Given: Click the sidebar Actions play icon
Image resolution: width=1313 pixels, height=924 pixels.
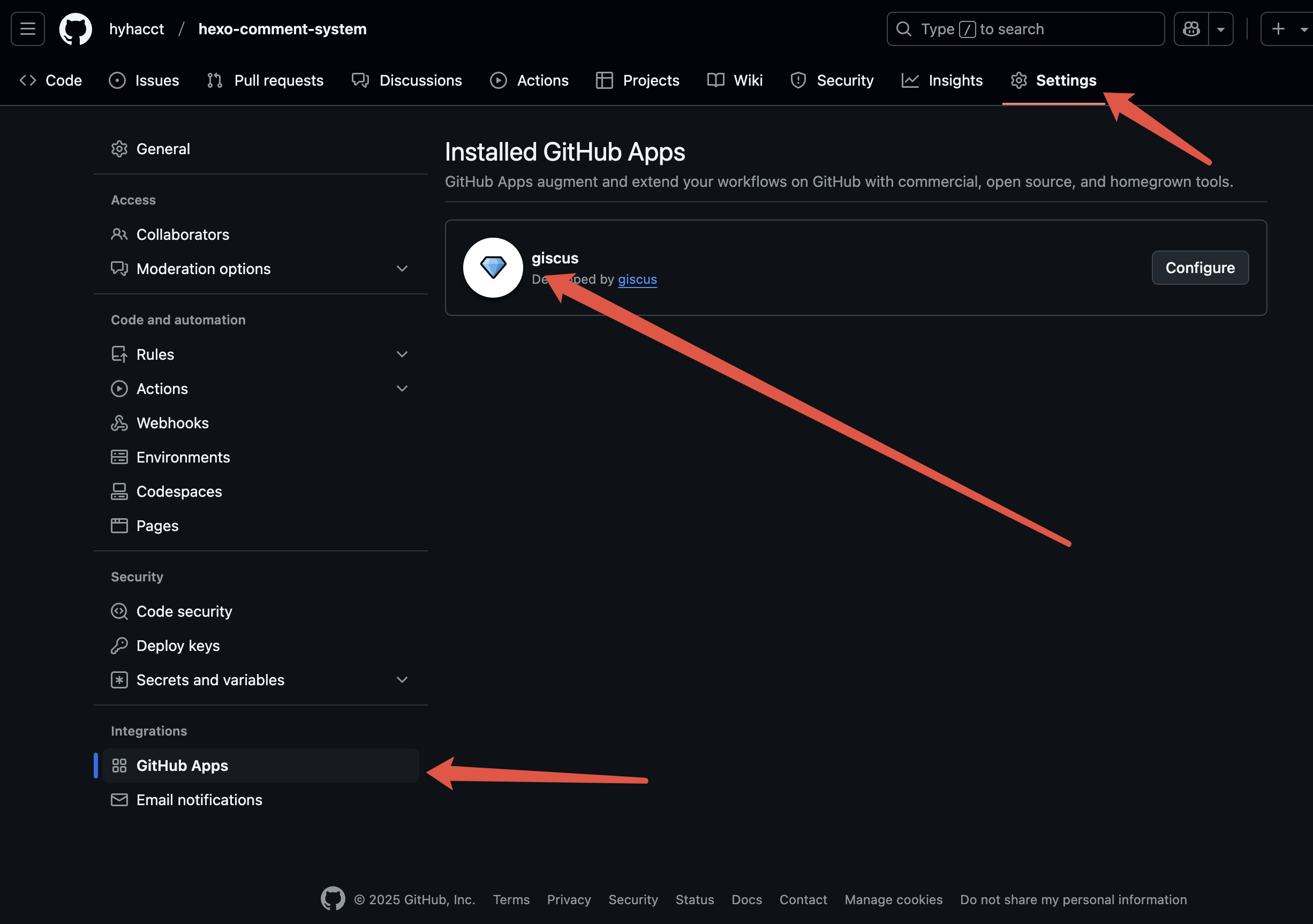Looking at the screenshot, I should [119, 389].
